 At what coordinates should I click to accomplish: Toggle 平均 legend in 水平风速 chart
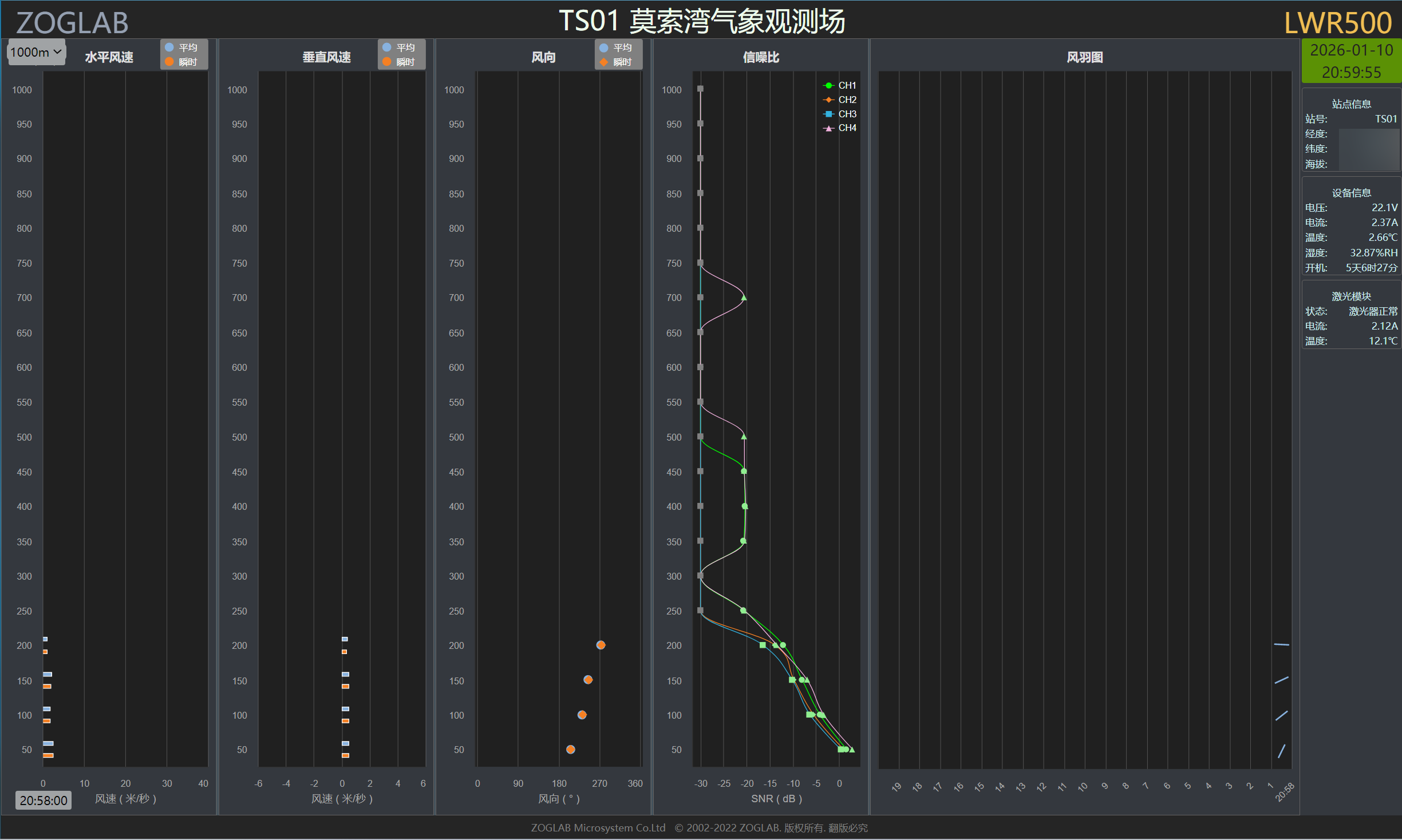click(x=181, y=47)
